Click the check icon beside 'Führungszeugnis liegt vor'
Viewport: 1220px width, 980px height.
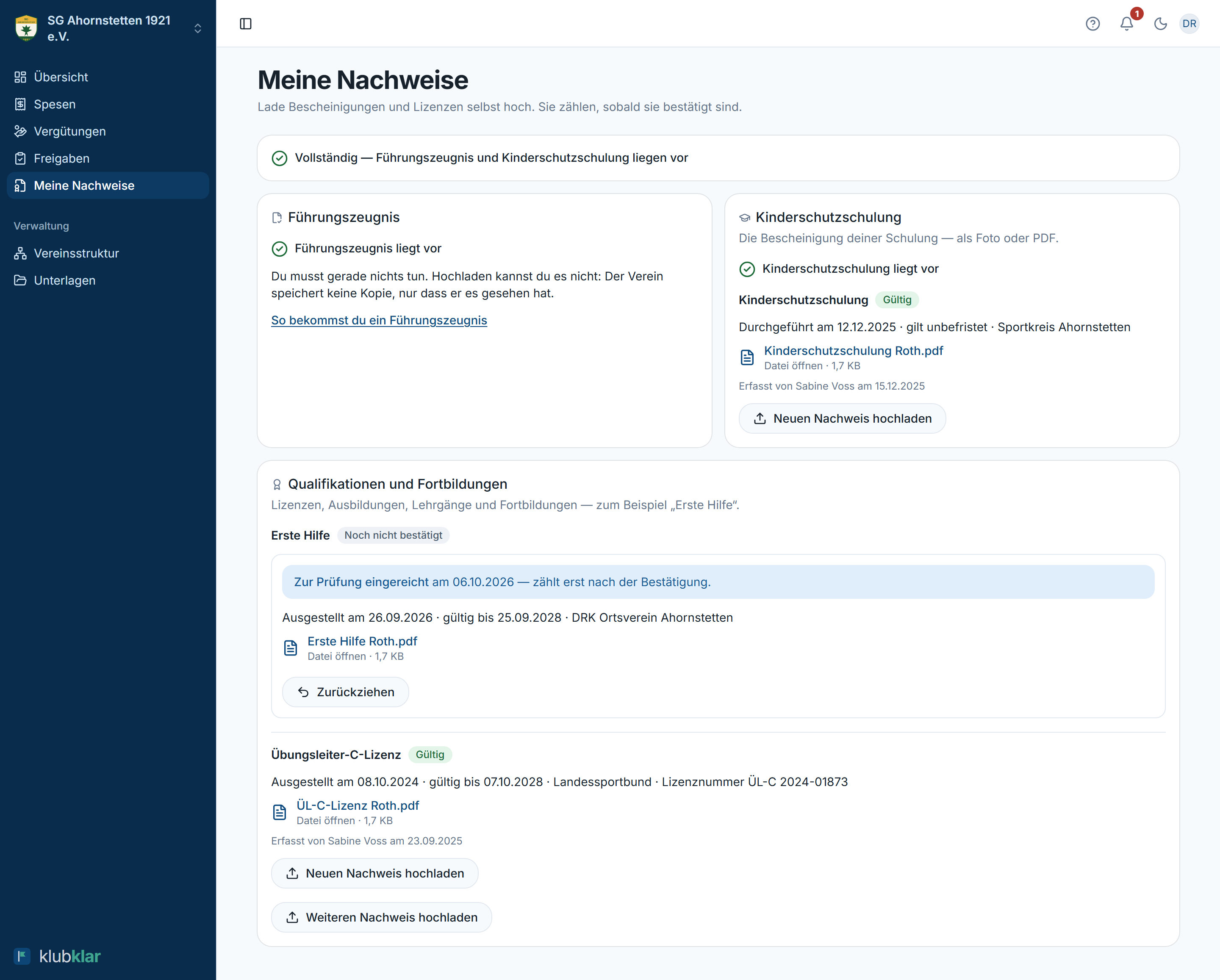pos(280,249)
